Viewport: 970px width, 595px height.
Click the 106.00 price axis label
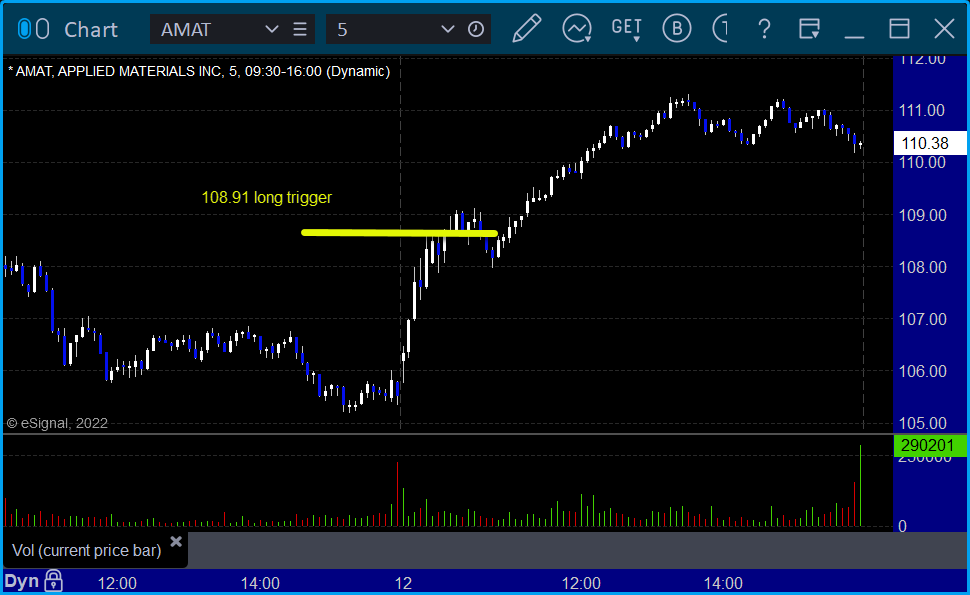tap(922, 371)
